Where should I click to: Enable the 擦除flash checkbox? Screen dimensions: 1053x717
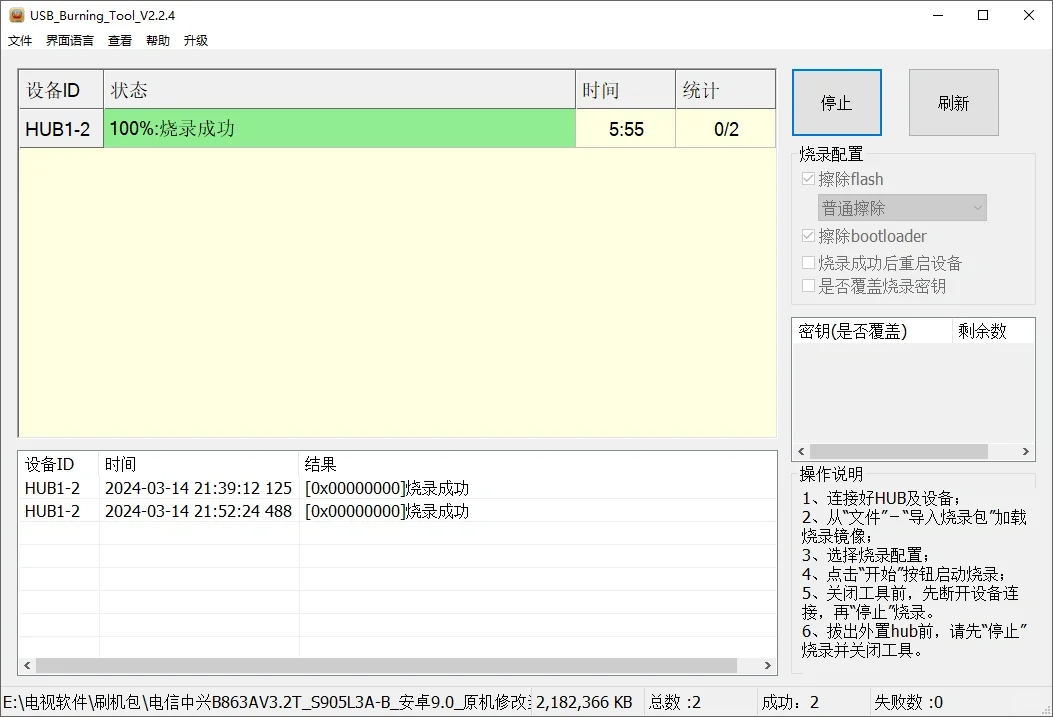click(808, 178)
